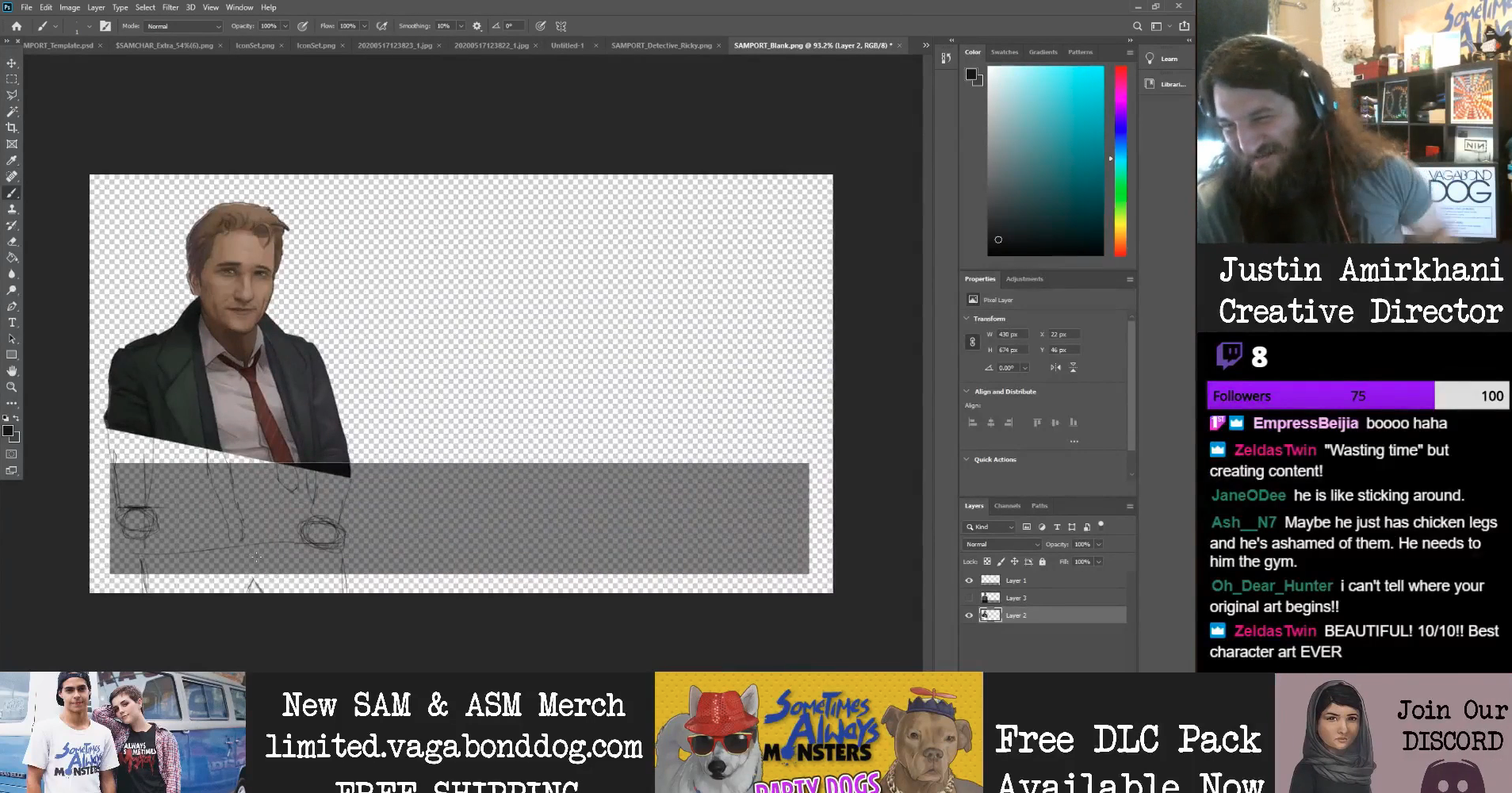The height and width of the screenshot is (793, 1512).
Task: Click the Home icon in options bar
Action: [x=17, y=26]
